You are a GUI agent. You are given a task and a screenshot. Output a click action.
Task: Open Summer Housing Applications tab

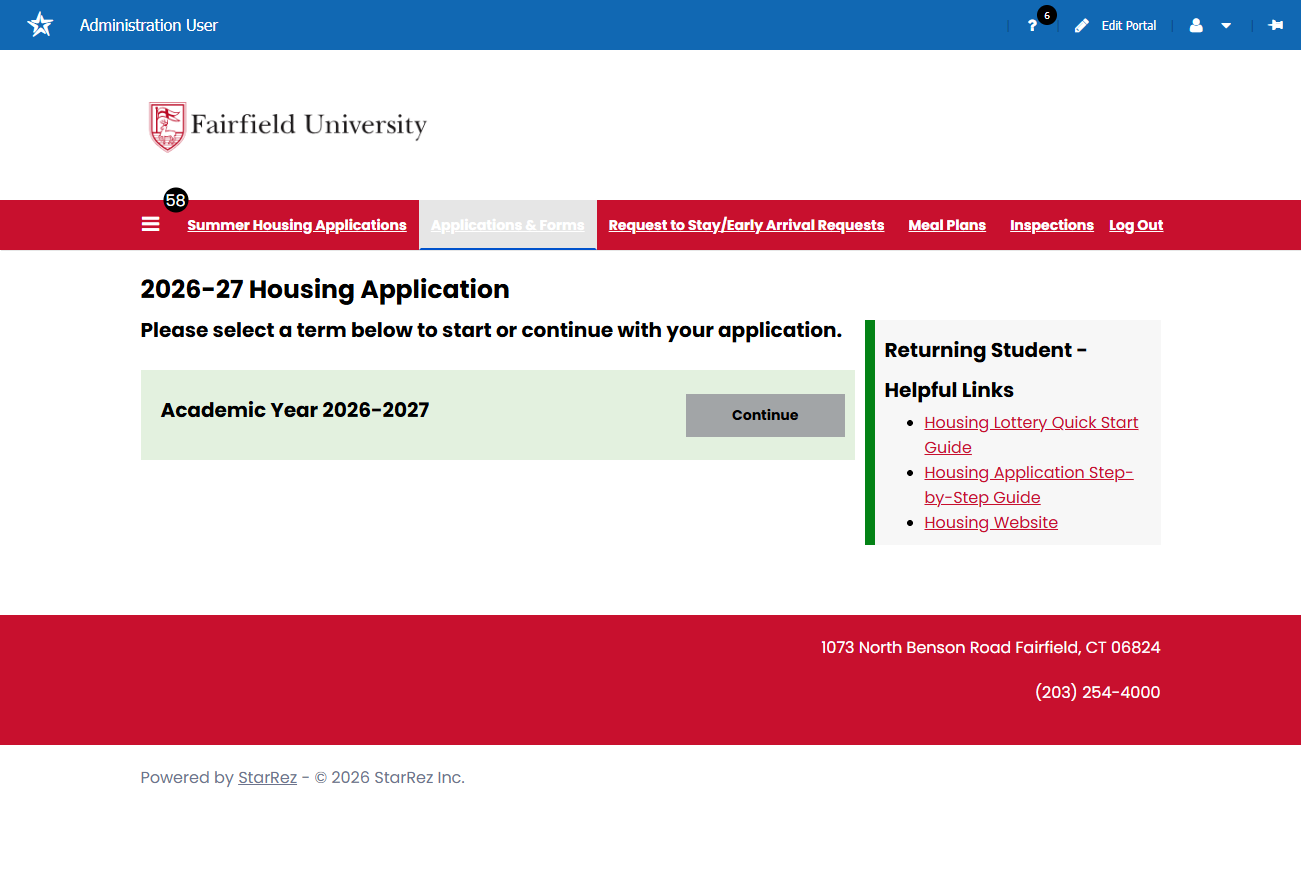297,225
